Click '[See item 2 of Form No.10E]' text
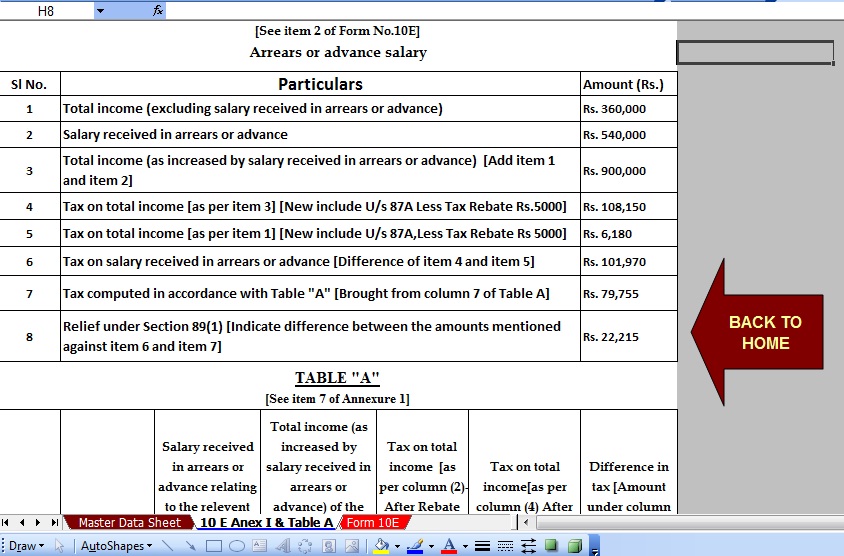Screen dimensions: 844x556 pos(337,31)
